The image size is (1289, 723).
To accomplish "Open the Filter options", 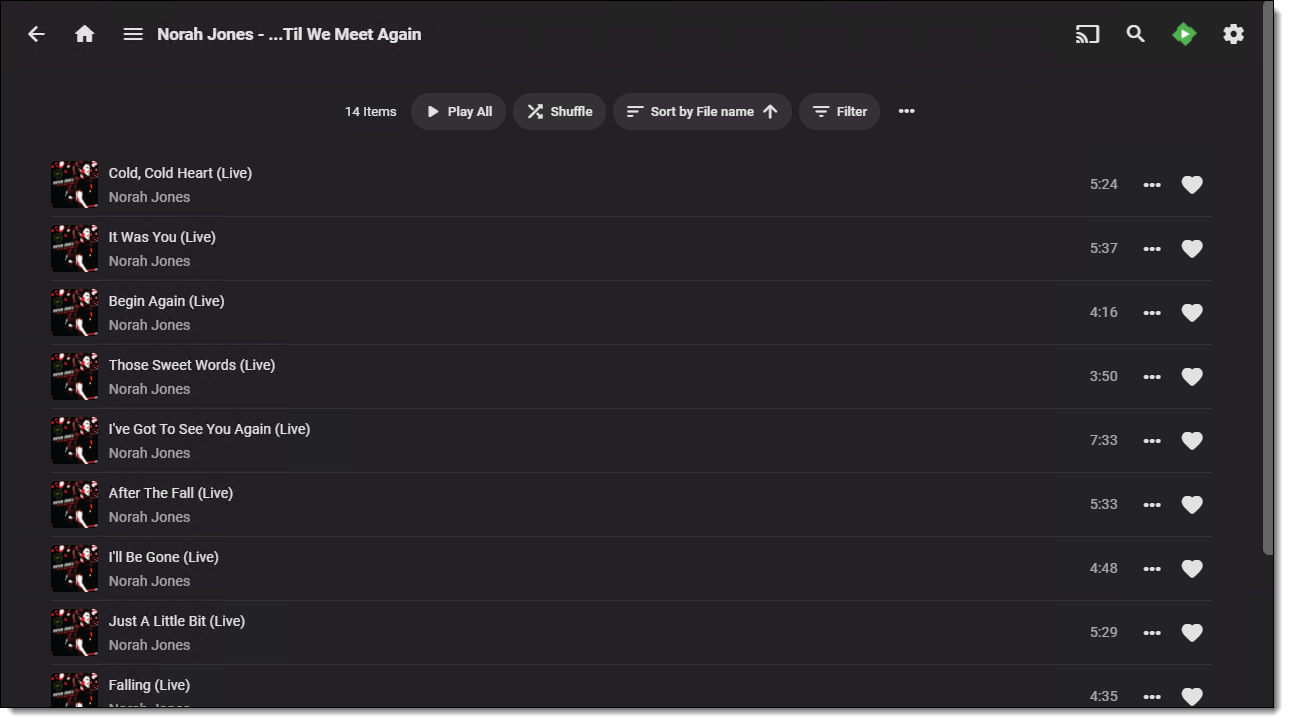I will 839,111.
